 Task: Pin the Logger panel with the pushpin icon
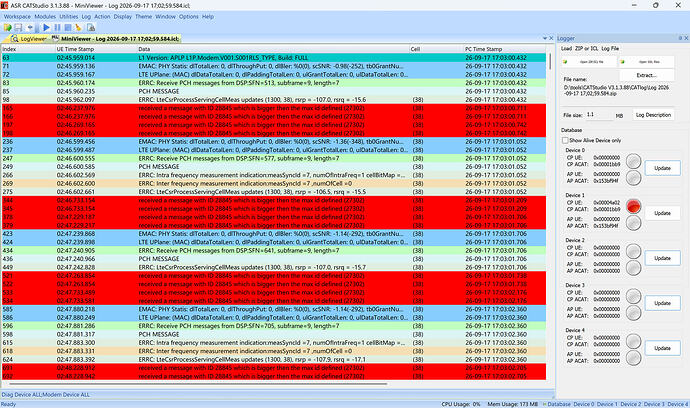[680, 38]
